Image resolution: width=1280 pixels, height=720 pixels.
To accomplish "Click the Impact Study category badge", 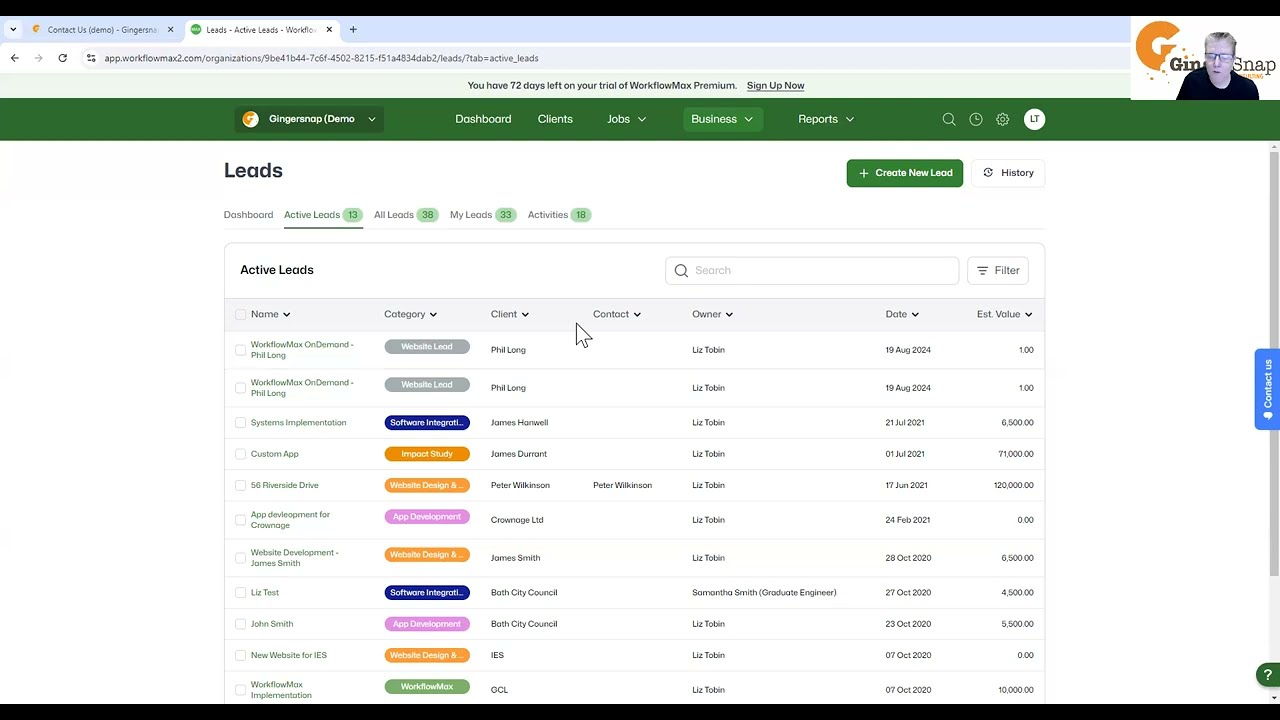I will click(x=427, y=454).
